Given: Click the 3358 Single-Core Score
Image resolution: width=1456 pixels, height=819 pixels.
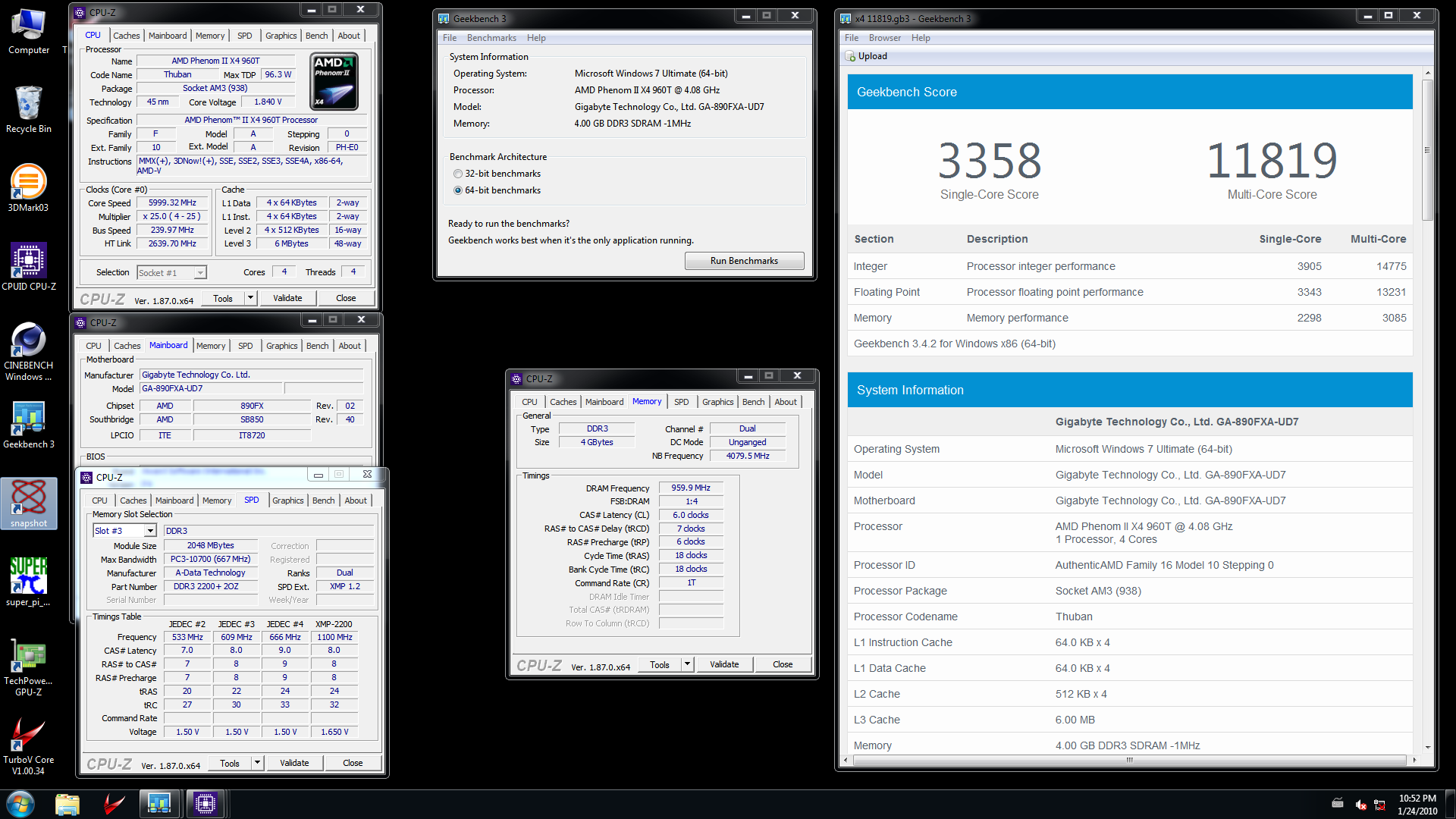Looking at the screenshot, I should pyautogui.click(x=990, y=161).
